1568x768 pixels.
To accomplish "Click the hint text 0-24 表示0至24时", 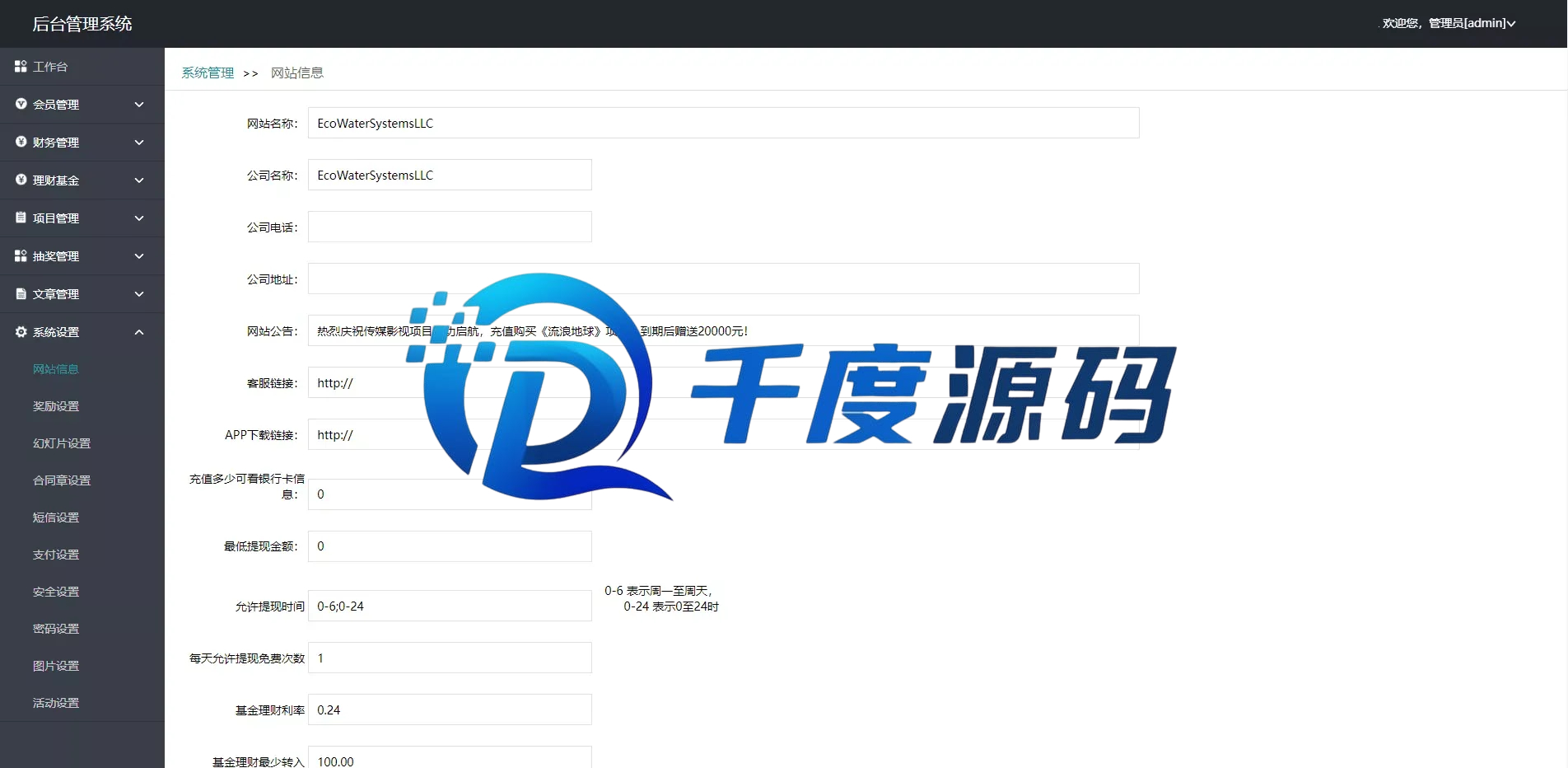I will click(x=671, y=606).
